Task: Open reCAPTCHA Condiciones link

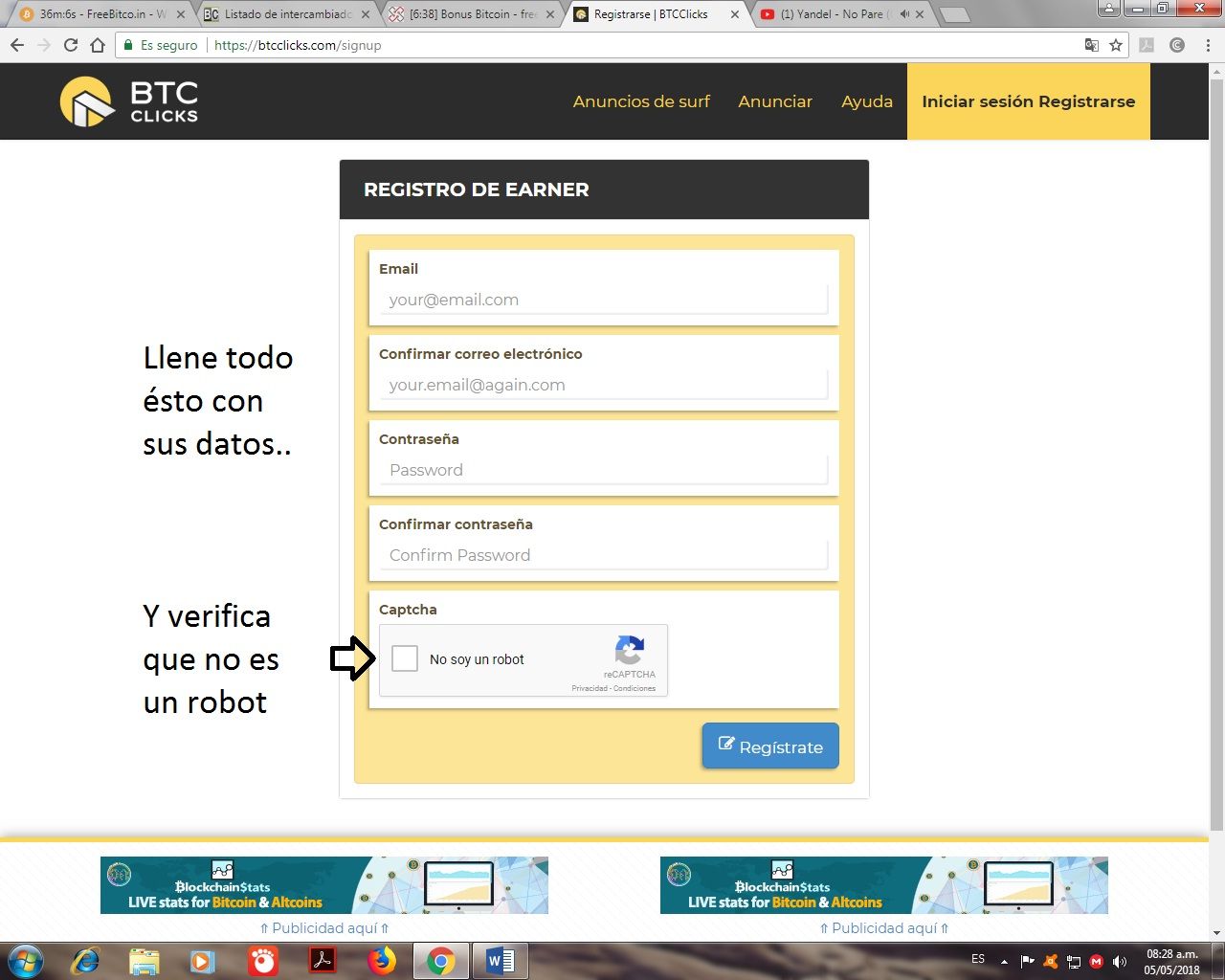Action: click(x=635, y=688)
